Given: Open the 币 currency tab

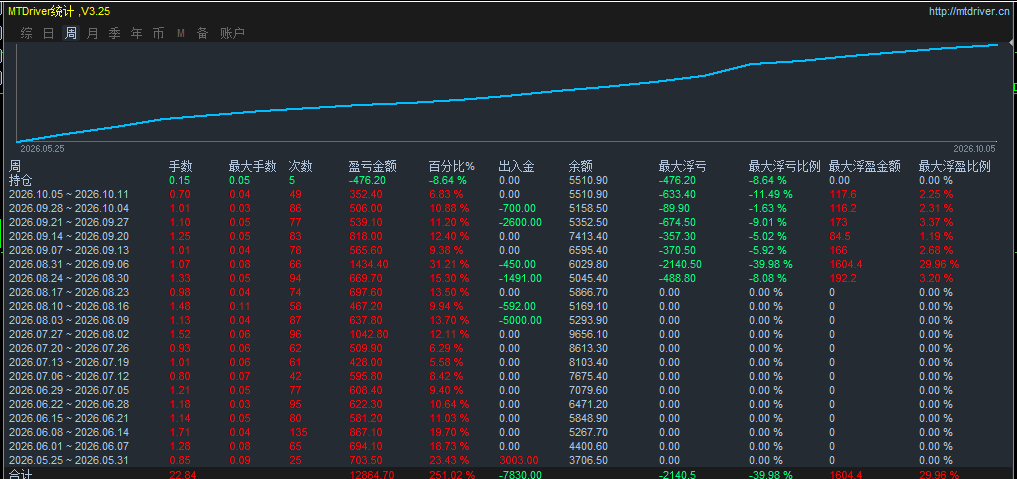Looking at the screenshot, I should pos(159,33).
